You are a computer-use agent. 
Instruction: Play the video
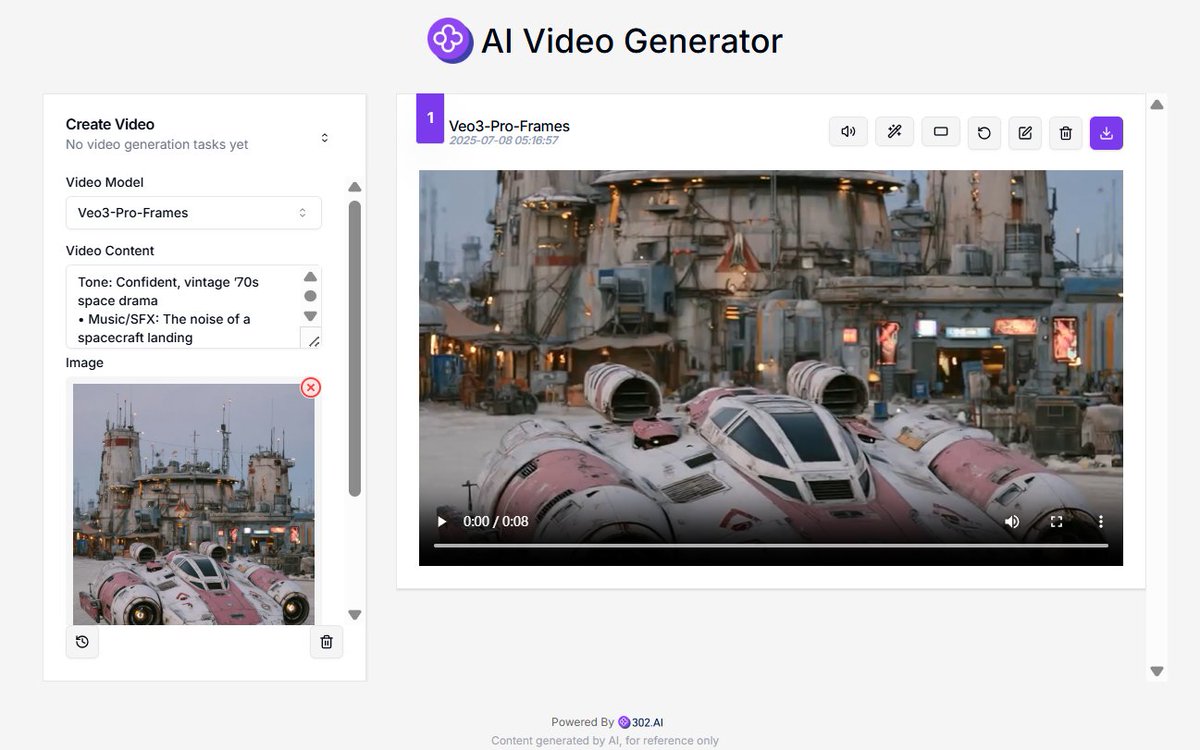pos(442,521)
